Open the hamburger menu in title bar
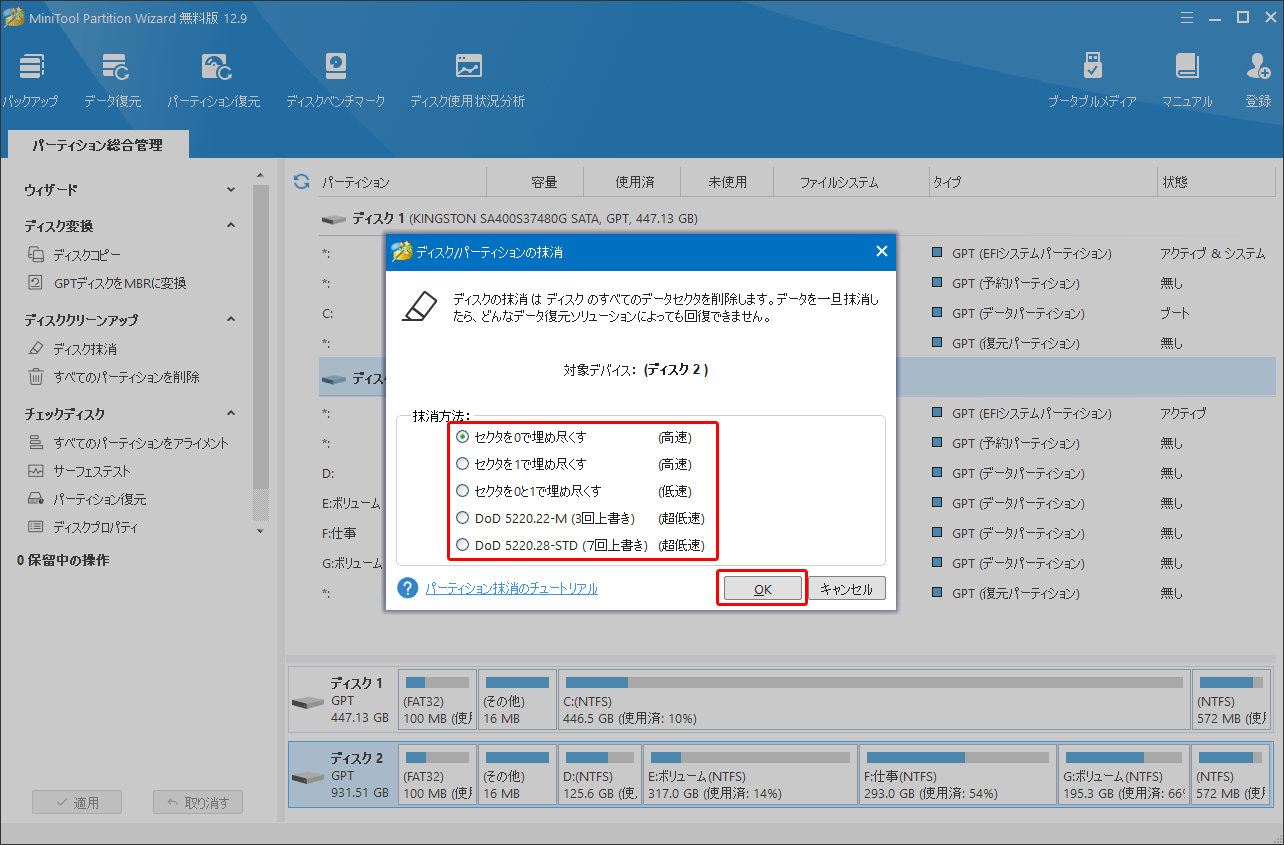Screen dimensions: 1284x845 pos(1185,17)
